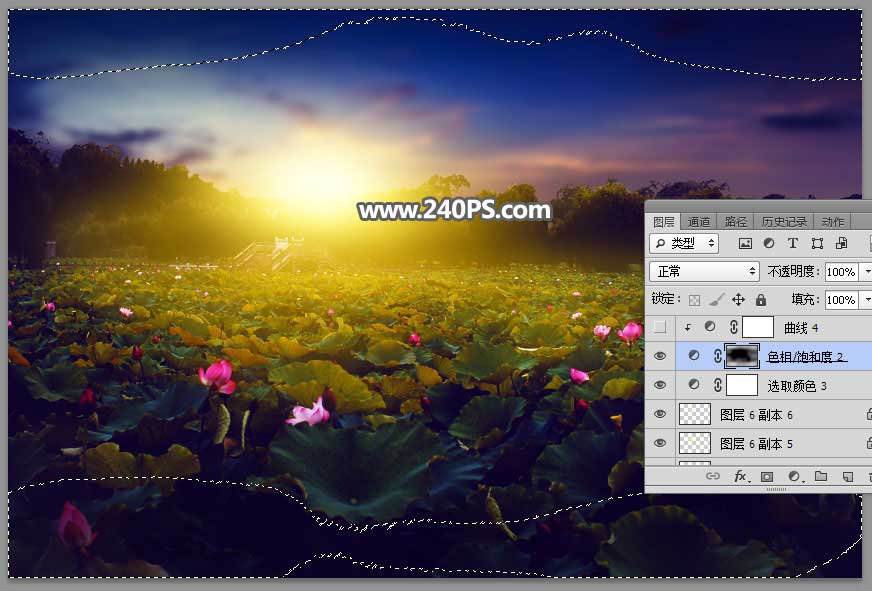The width and height of the screenshot is (872, 591).
Task: Open the layer styles fx menu
Action: point(740,477)
